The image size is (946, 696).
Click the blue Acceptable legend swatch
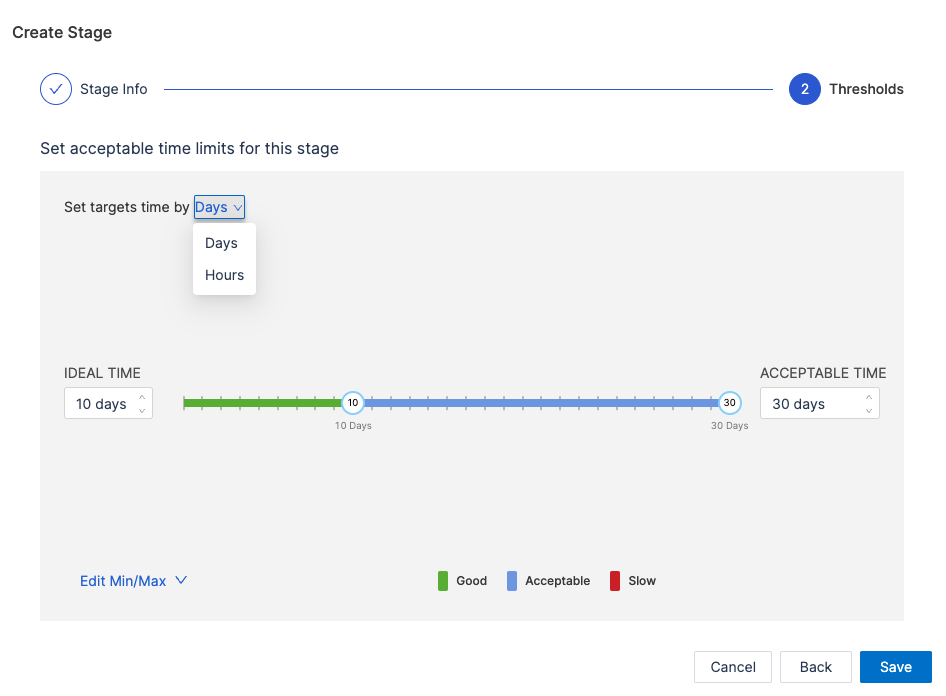[x=512, y=581]
